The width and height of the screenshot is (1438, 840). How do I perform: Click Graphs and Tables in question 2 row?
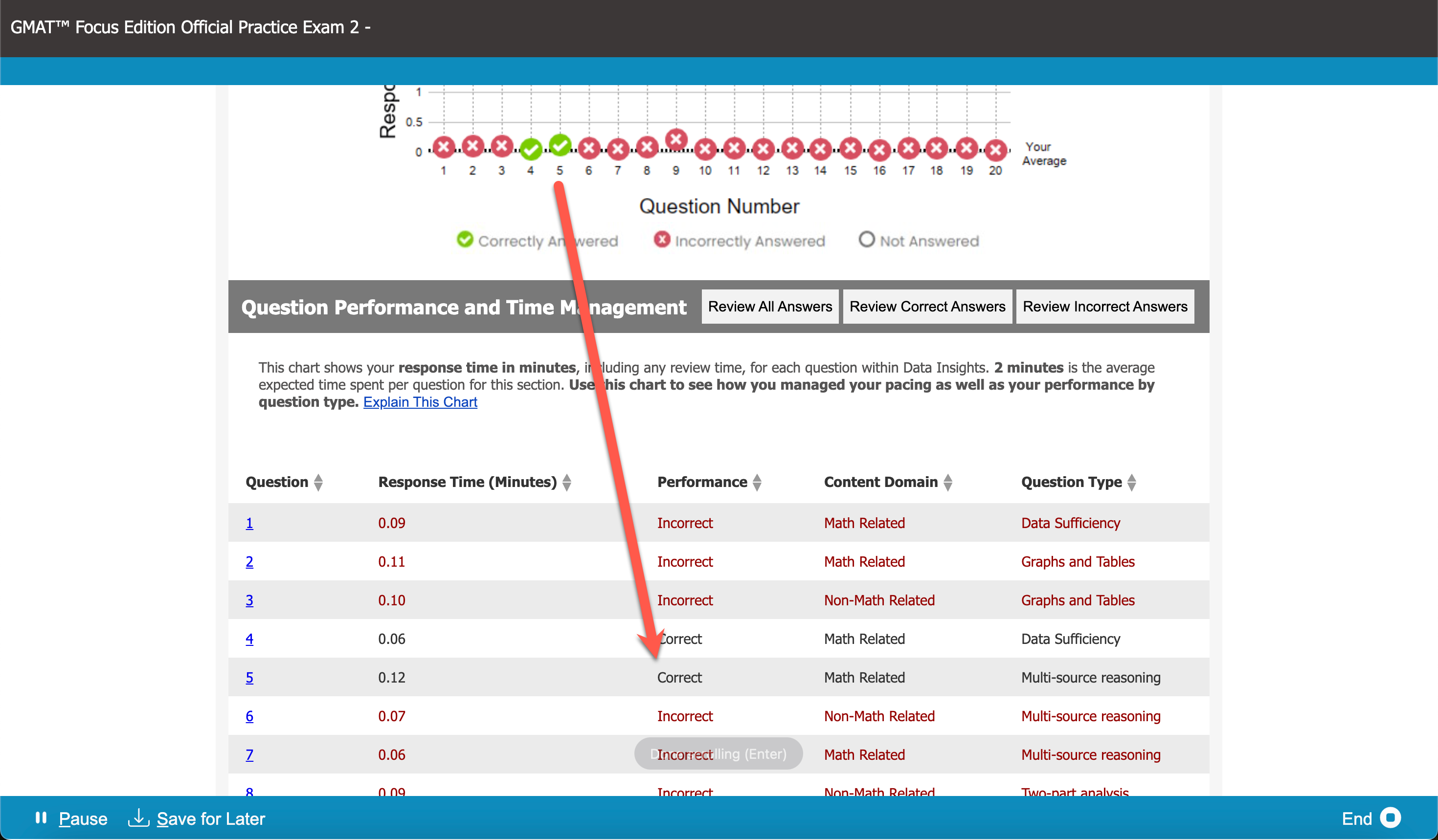1078,562
